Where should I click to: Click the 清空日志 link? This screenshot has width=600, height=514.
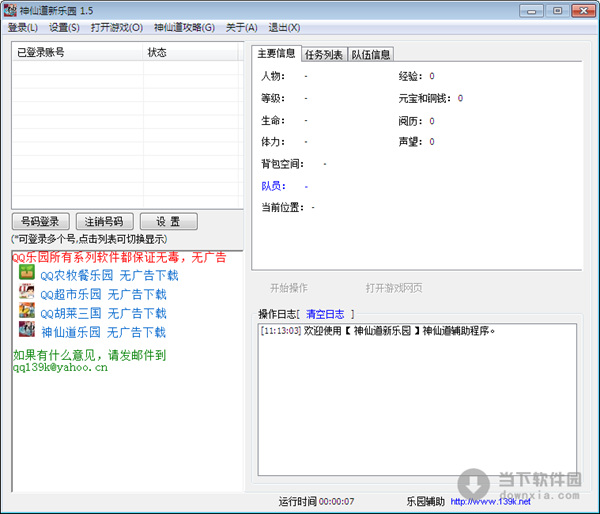click(325, 313)
